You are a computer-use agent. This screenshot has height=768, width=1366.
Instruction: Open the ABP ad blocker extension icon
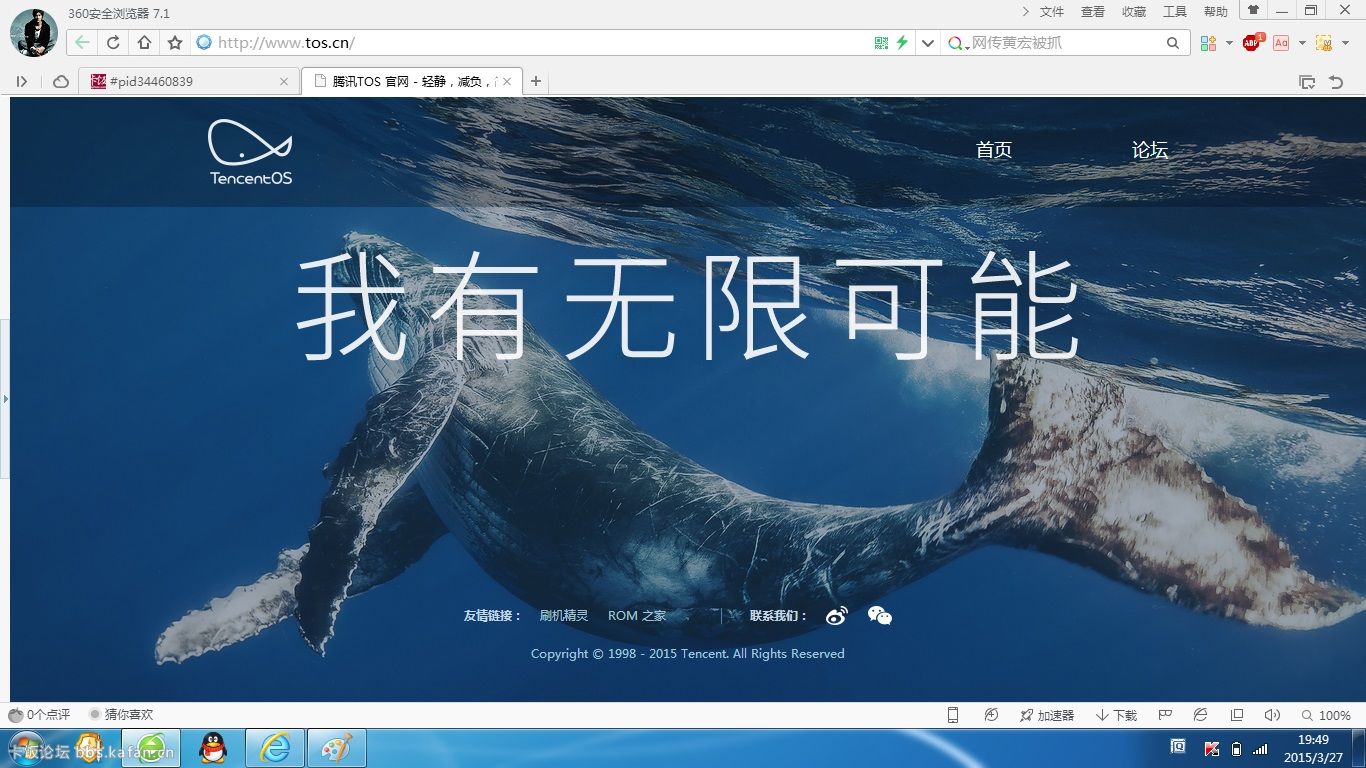click(1251, 43)
